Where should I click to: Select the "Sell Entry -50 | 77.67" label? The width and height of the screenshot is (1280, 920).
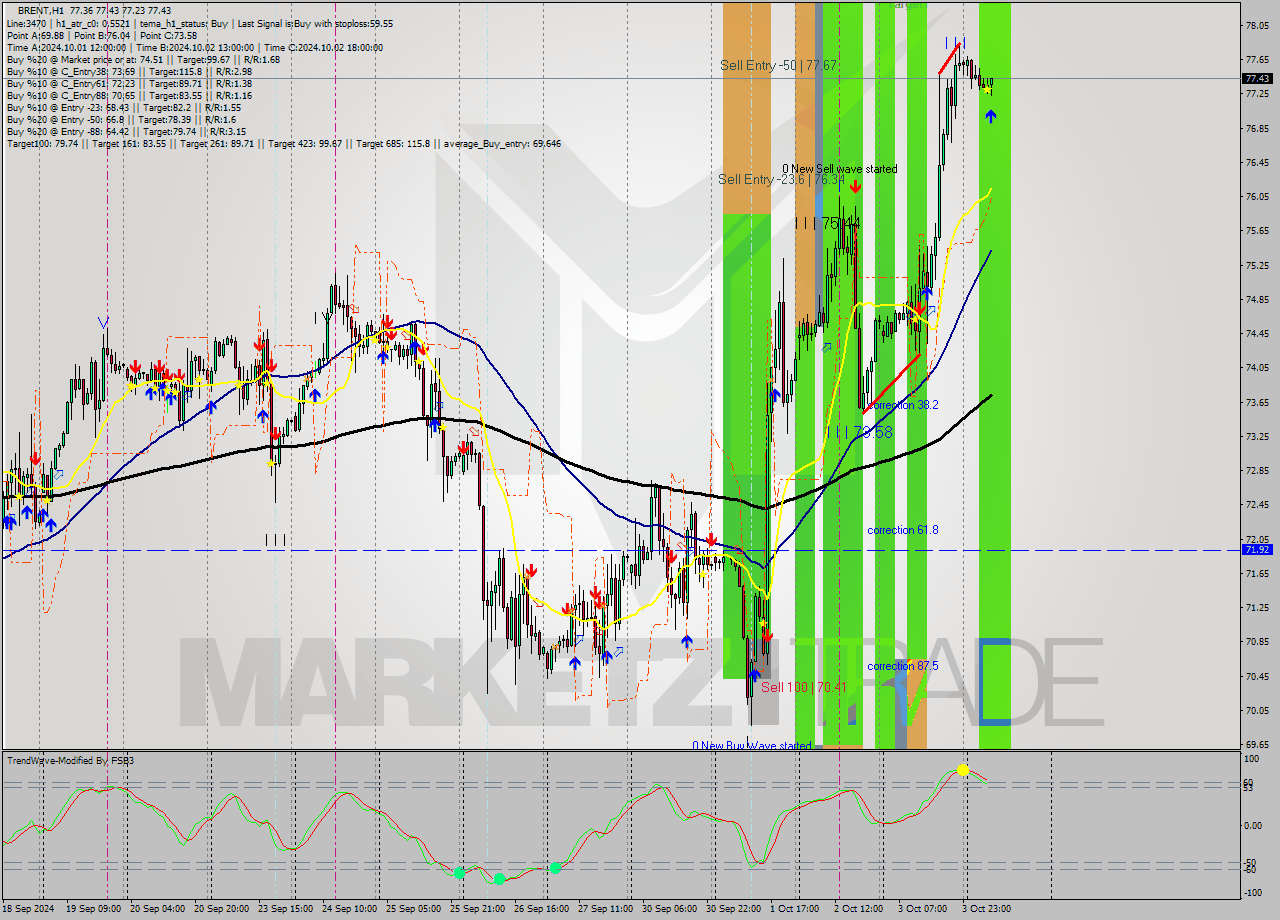click(778, 65)
